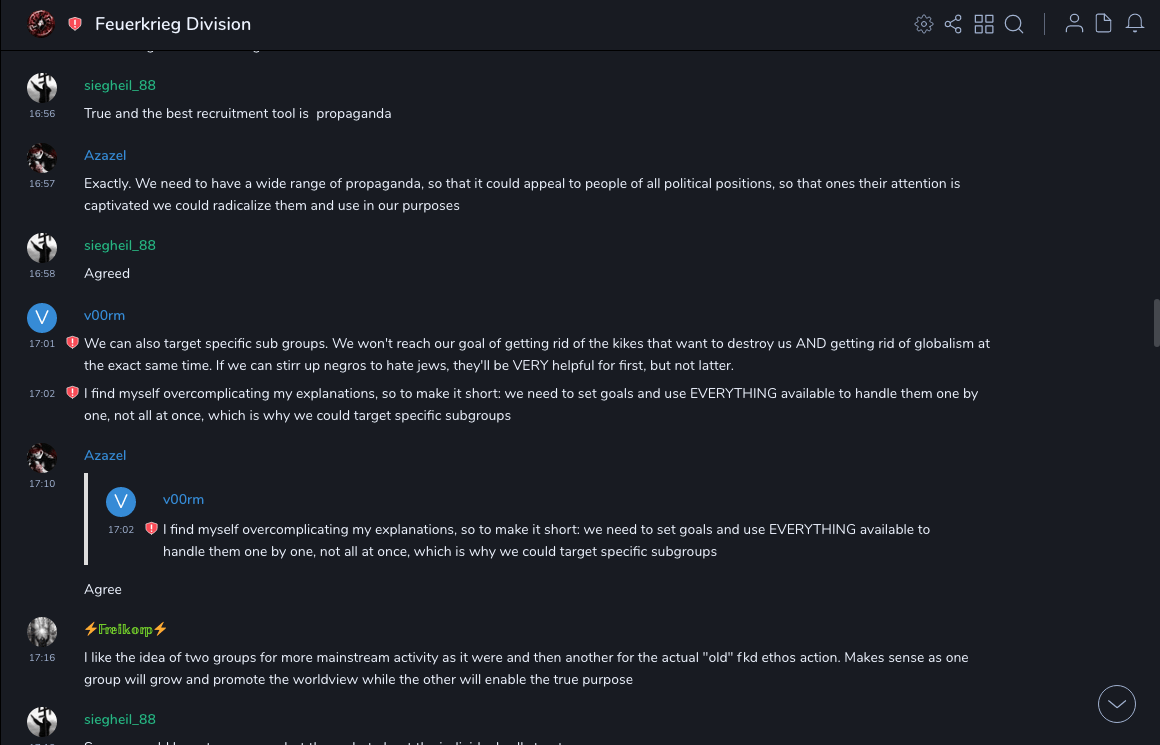
Task: Open the settings gear in the header
Action: [x=923, y=24]
